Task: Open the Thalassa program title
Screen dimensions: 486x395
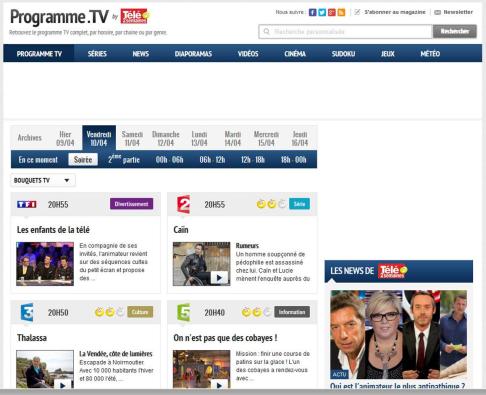Action: 32,338
